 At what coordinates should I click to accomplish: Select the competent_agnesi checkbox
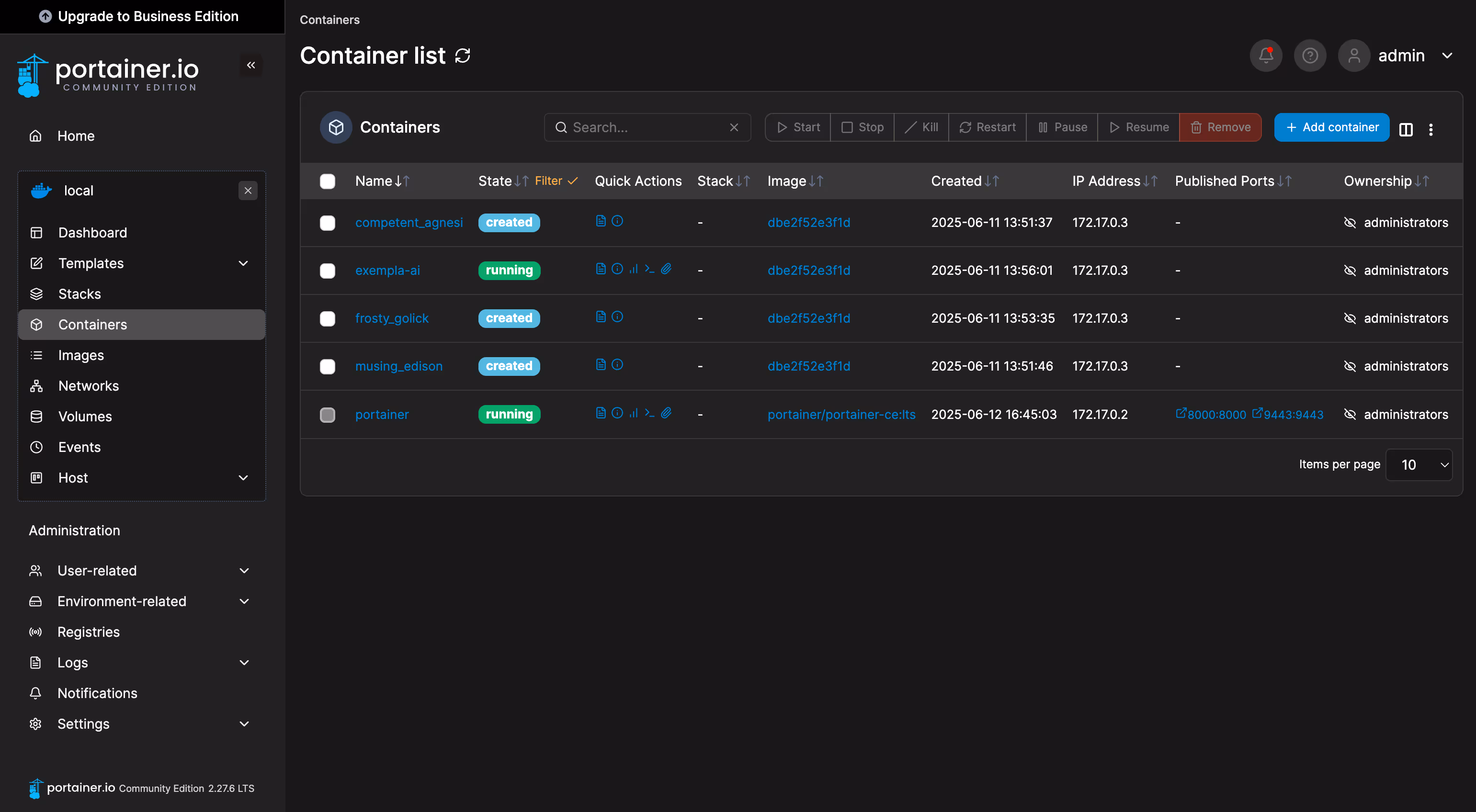click(327, 223)
